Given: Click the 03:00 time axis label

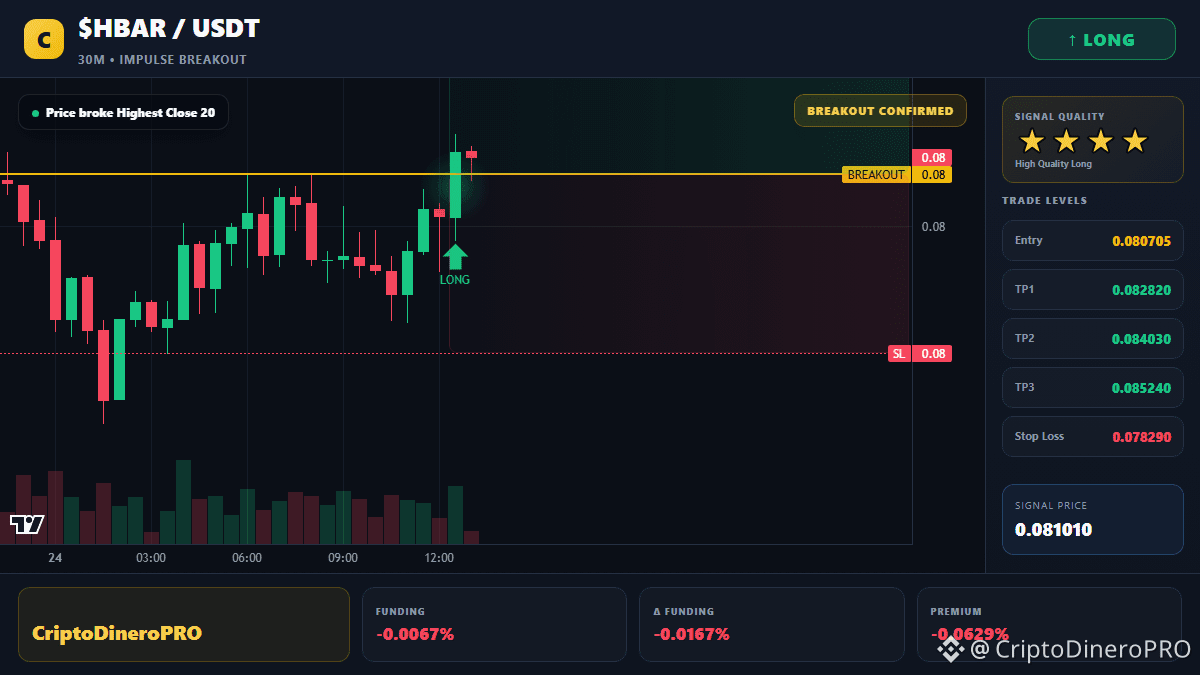Looking at the screenshot, I should pyautogui.click(x=151, y=558).
